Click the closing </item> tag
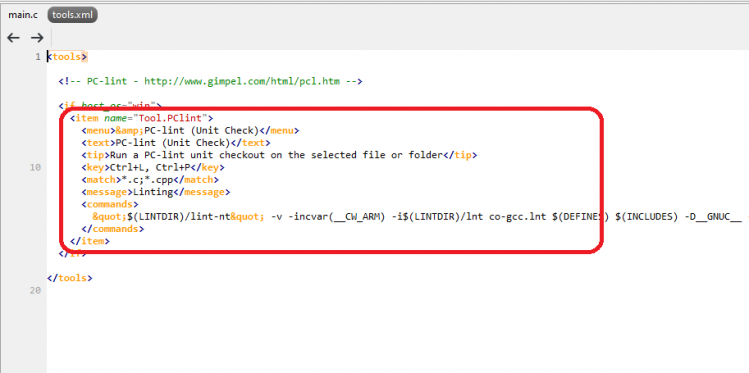 coord(90,242)
